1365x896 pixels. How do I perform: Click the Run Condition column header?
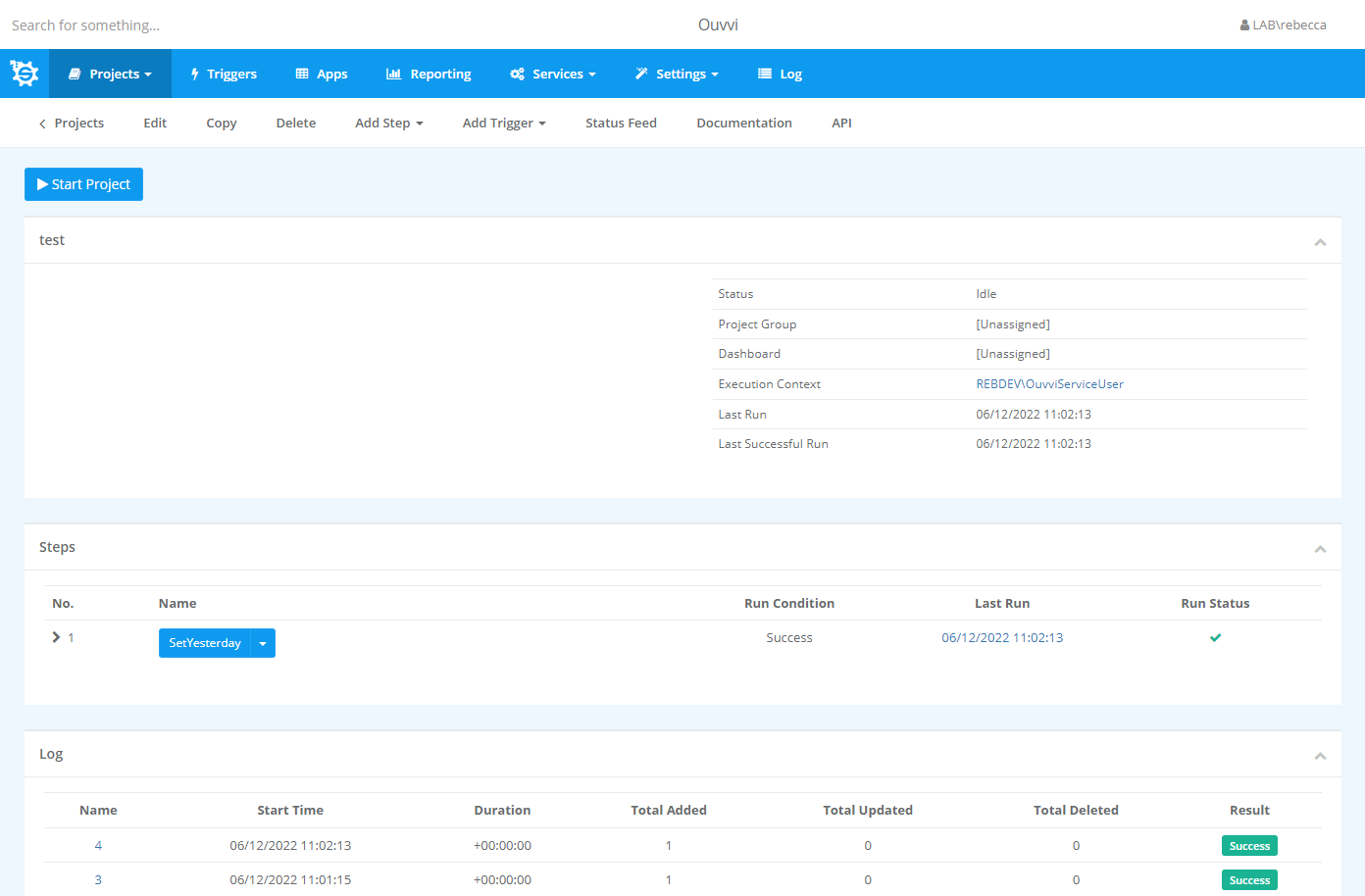pyautogui.click(x=789, y=604)
